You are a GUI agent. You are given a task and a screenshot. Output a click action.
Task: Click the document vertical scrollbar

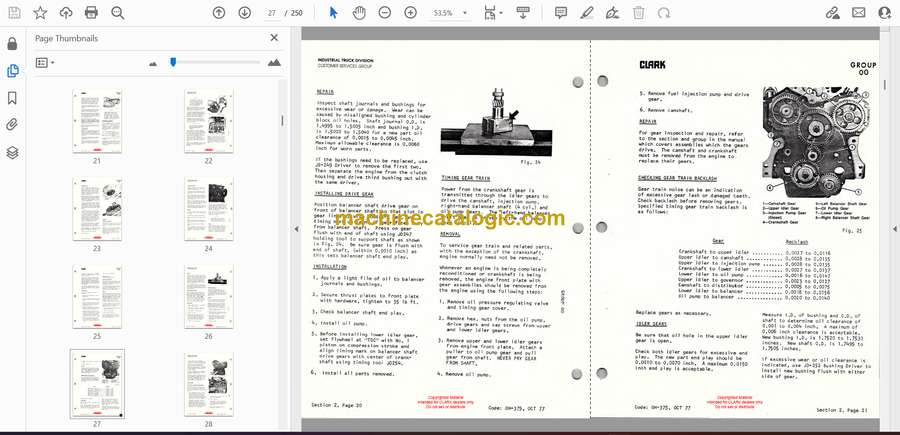coord(883,85)
